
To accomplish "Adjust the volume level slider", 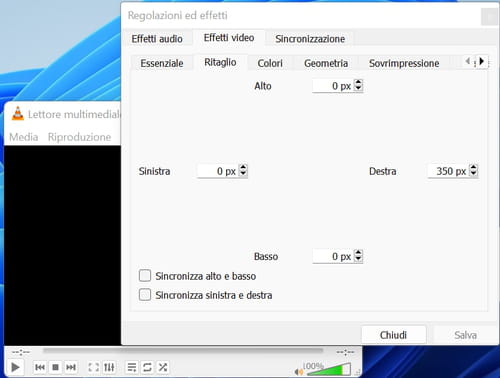I will (328, 369).
